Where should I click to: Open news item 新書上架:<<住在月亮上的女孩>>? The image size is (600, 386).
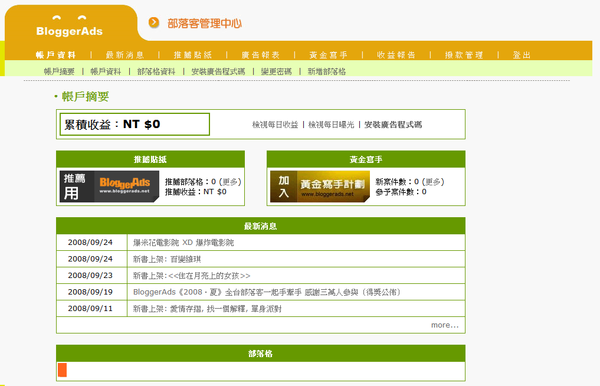click(192, 276)
